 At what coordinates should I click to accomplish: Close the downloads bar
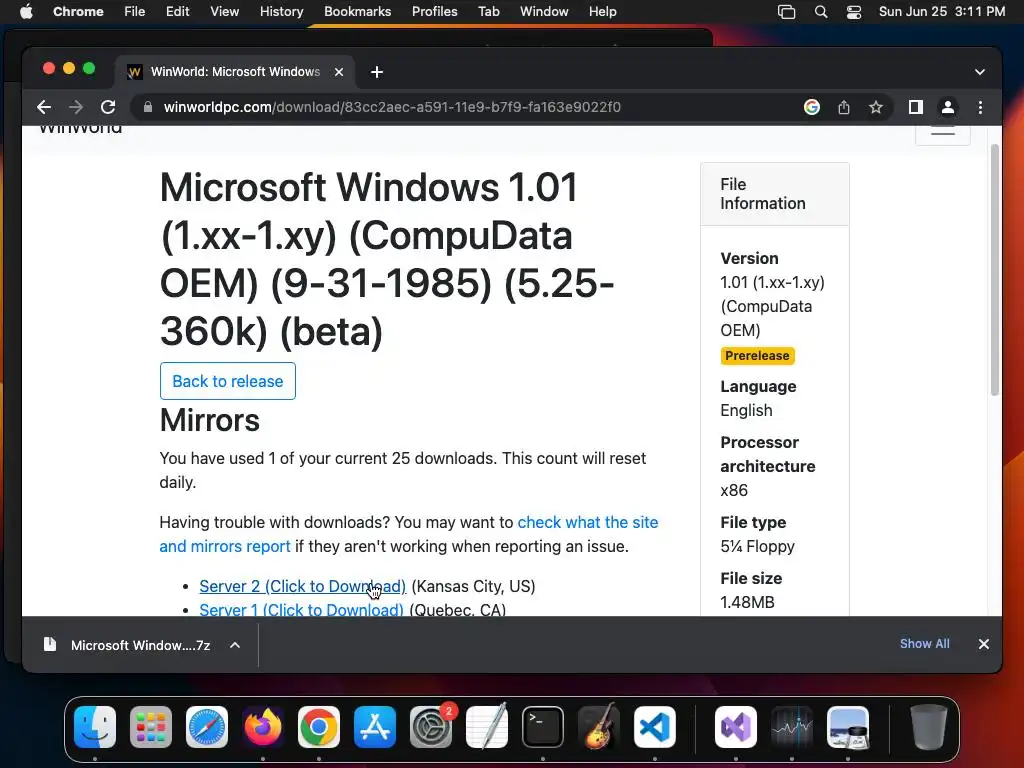pos(984,644)
